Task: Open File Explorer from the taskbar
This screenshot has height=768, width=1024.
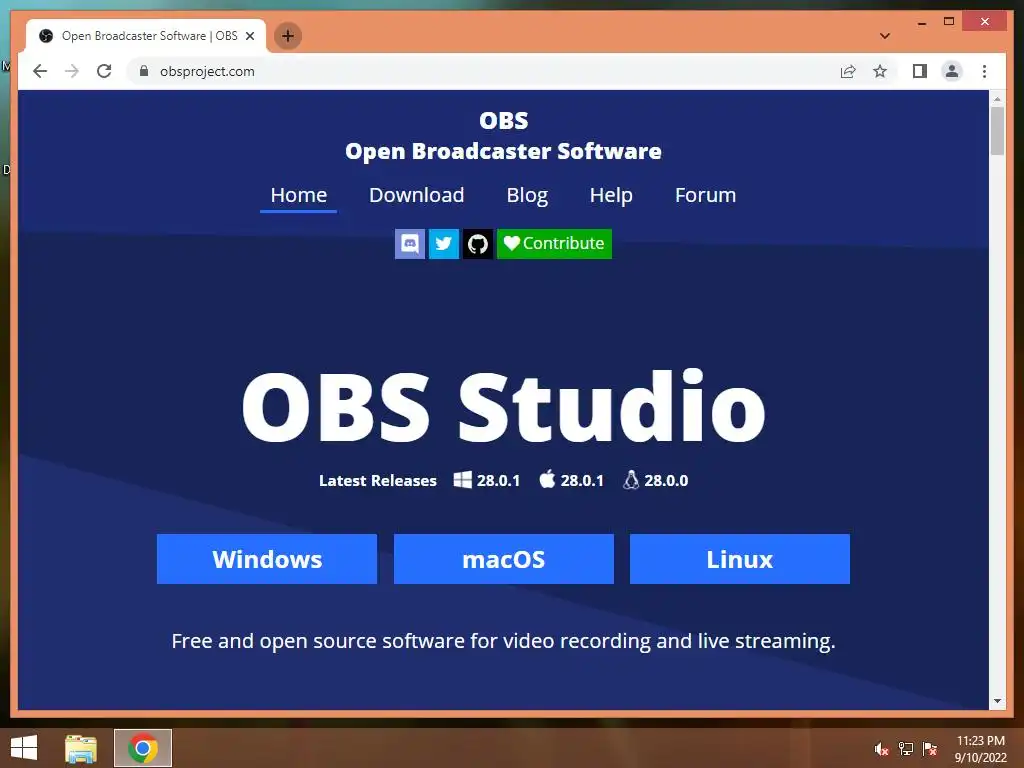Action: (x=81, y=748)
